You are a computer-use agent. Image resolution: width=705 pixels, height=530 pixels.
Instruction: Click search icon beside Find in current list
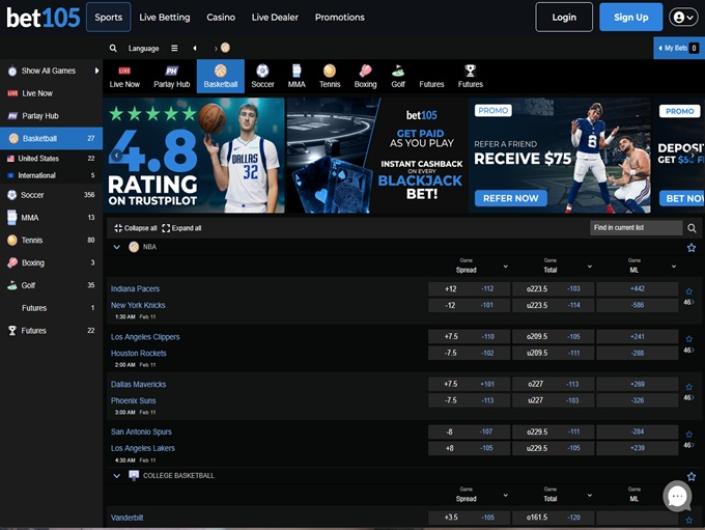point(692,228)
